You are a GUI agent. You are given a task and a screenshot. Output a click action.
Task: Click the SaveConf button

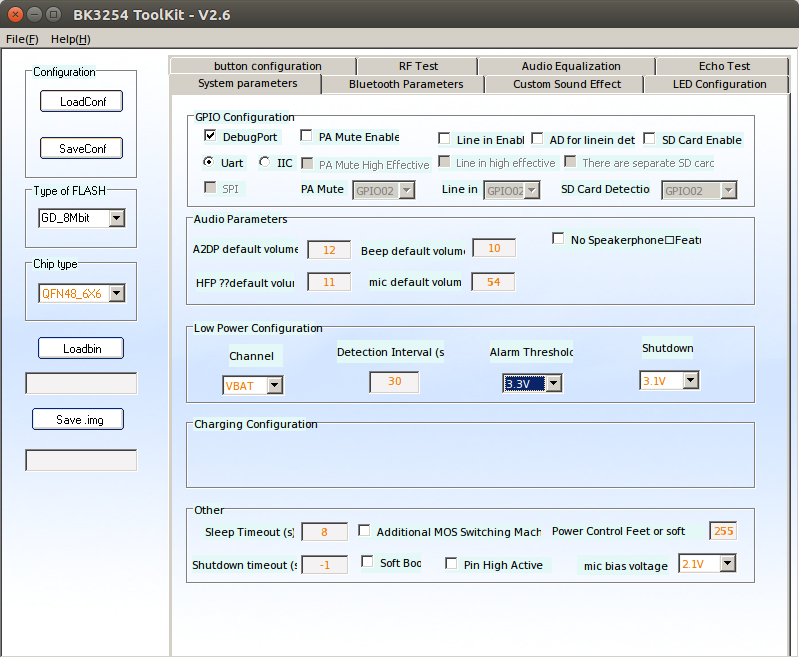tap(82, 148)
